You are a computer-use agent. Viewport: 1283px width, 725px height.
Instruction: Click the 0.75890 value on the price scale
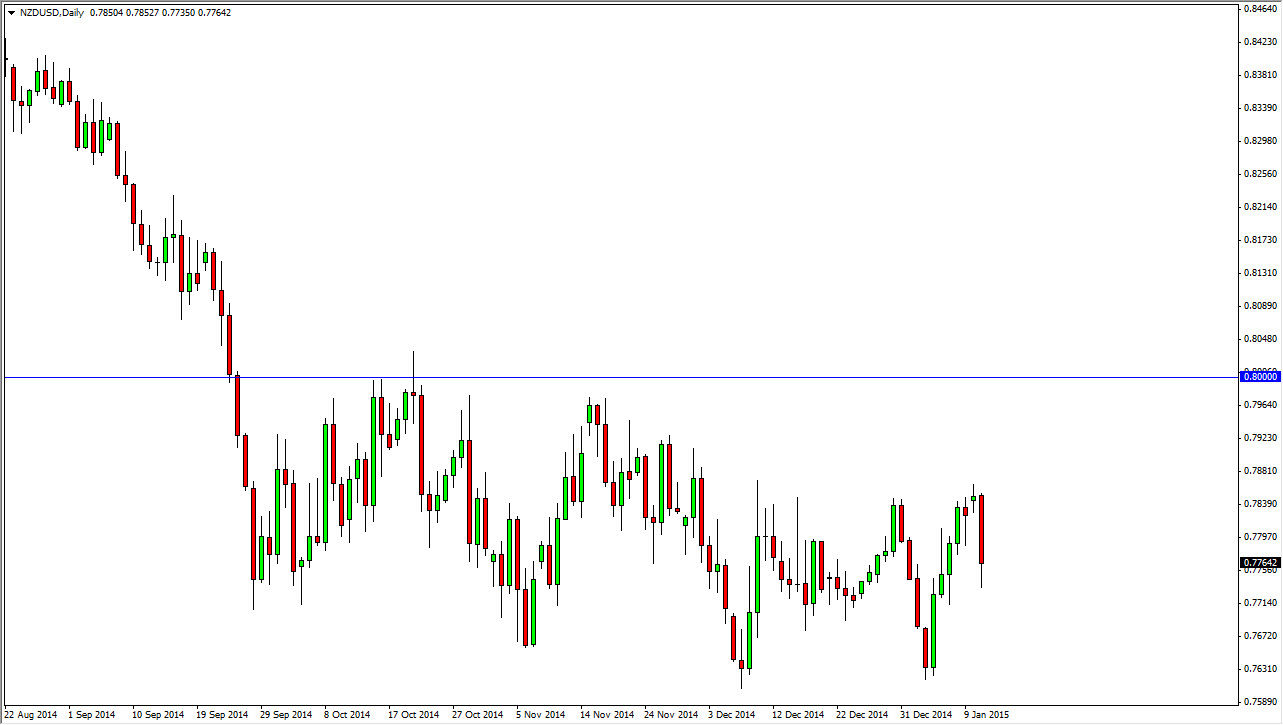pos(1258,703)
